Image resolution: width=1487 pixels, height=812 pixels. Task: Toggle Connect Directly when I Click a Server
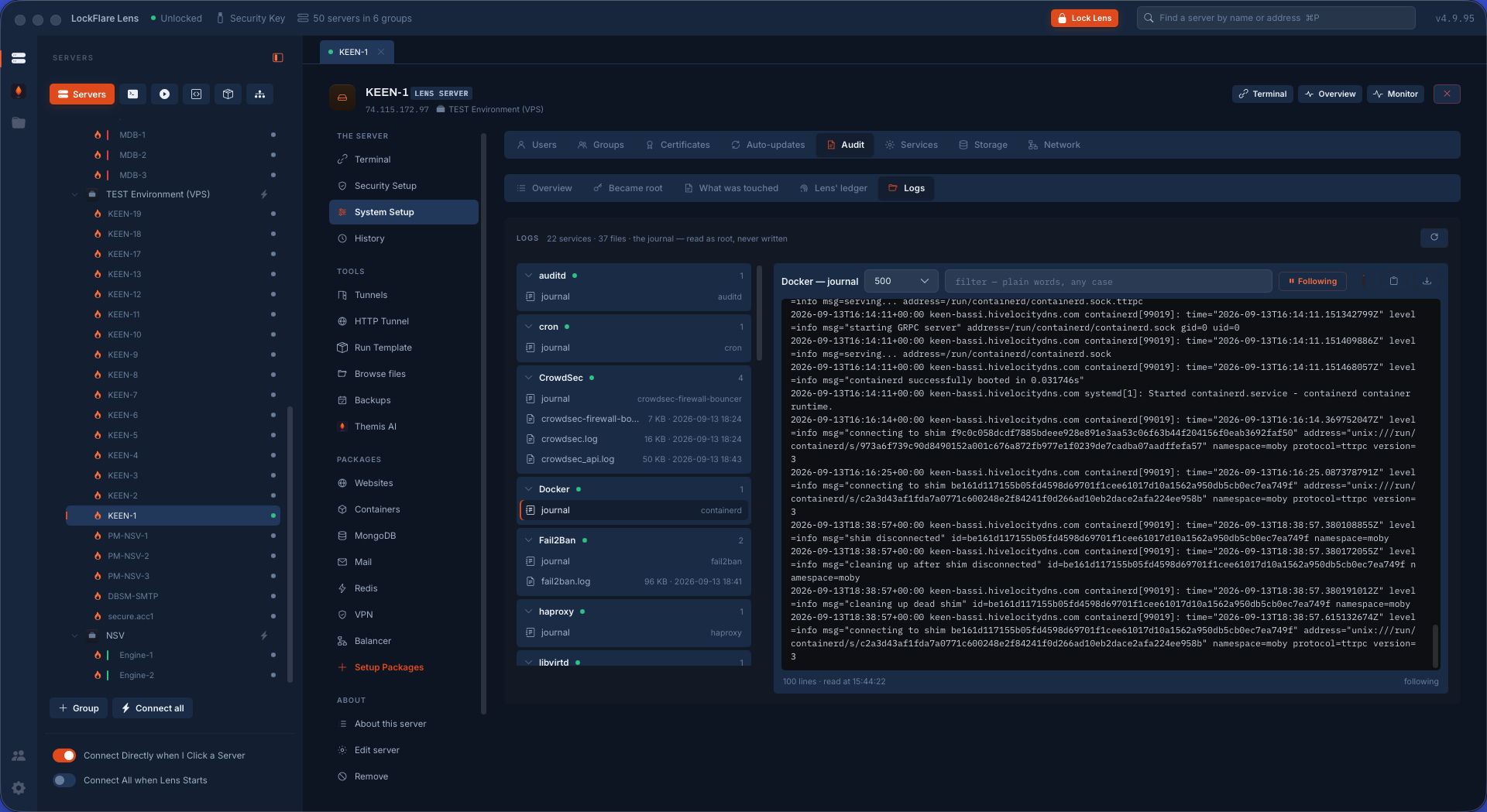64,755
